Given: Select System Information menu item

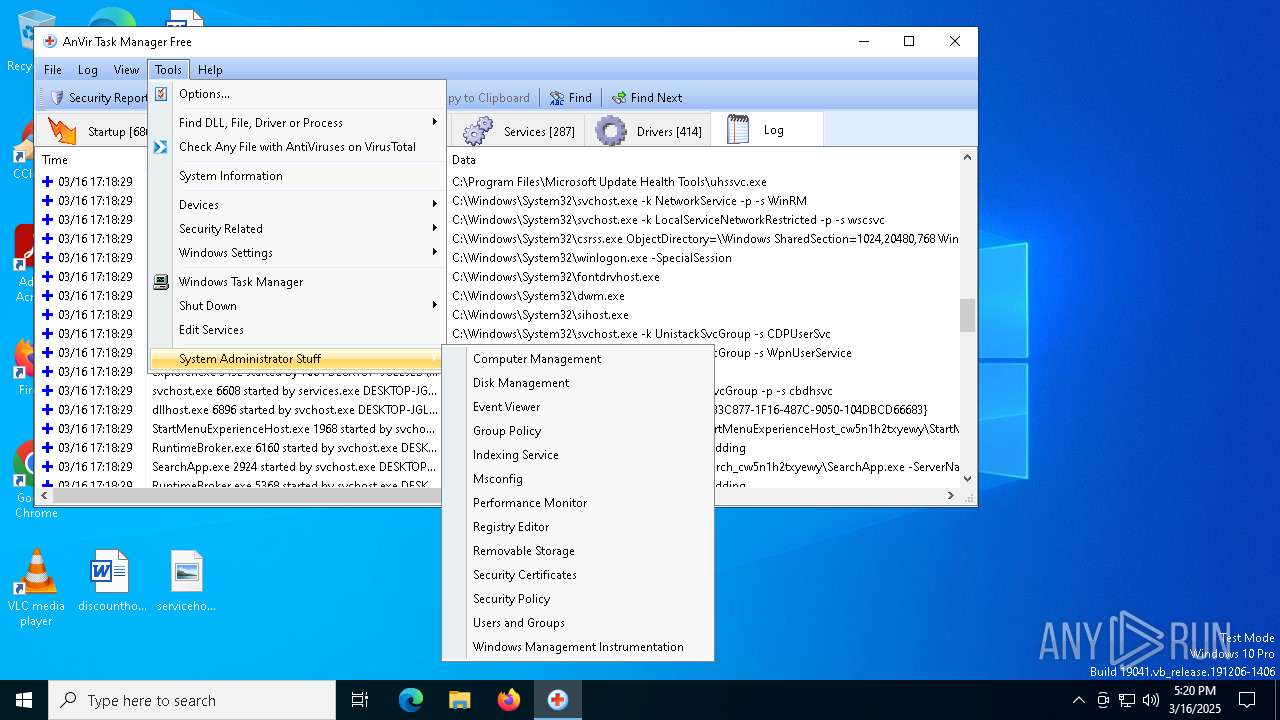Looking at the screenshot, I should click(296, 176).
